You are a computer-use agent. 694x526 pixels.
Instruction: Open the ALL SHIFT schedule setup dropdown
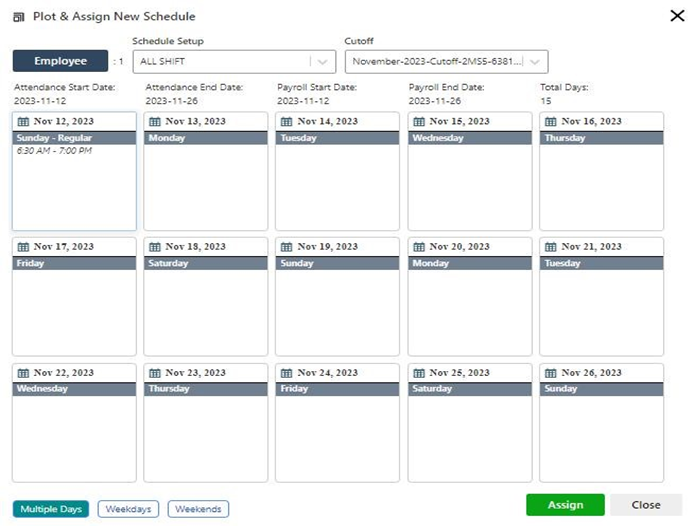pos(220,62)
